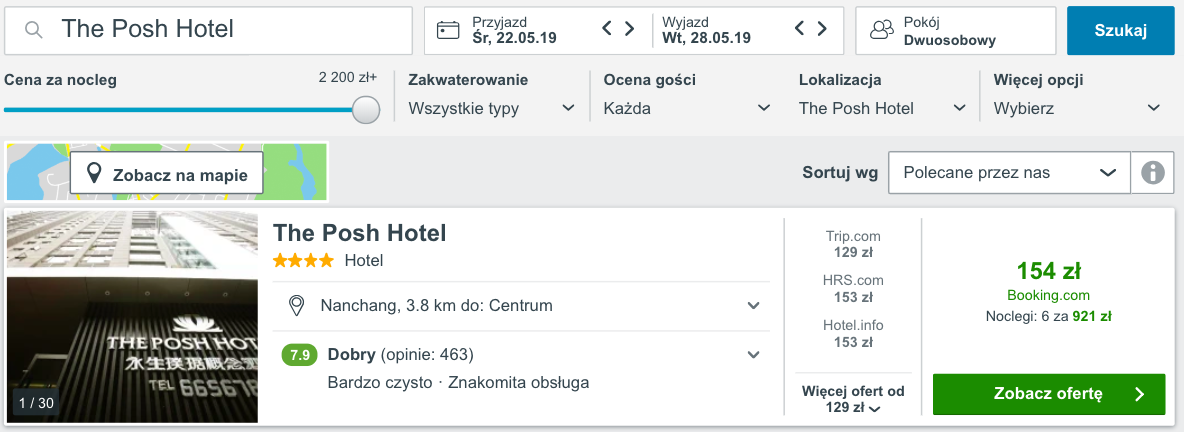Advance check-in date with next arrow
1184x432 pixels.
630,30
